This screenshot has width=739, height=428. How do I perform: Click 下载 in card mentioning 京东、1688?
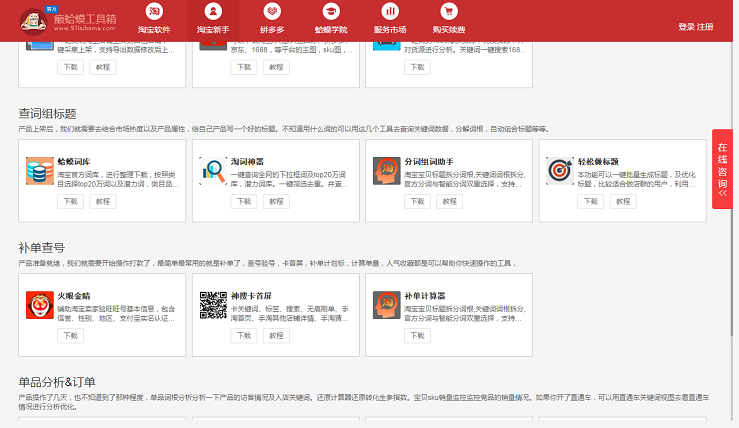[x=244, y=67]
